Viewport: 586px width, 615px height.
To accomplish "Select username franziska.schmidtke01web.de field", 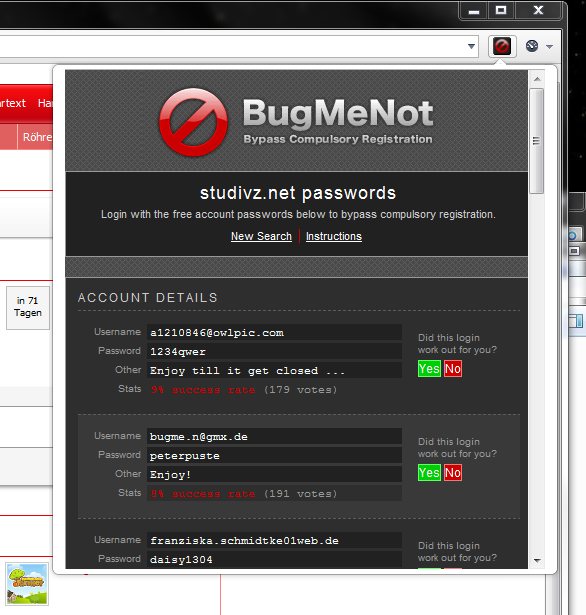I will 274,540.
